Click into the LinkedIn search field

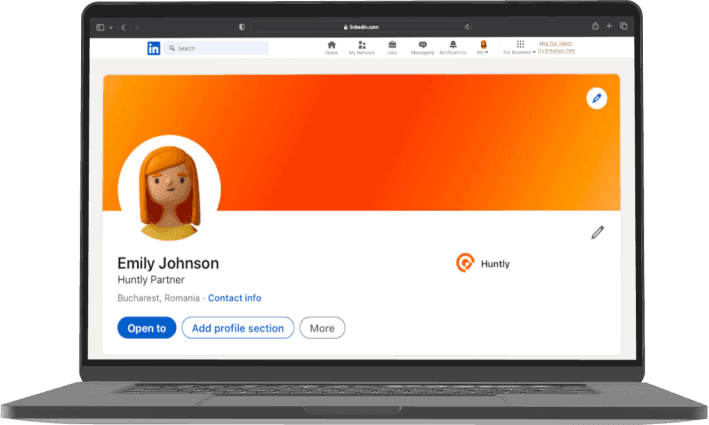click(x=217, y=48)
